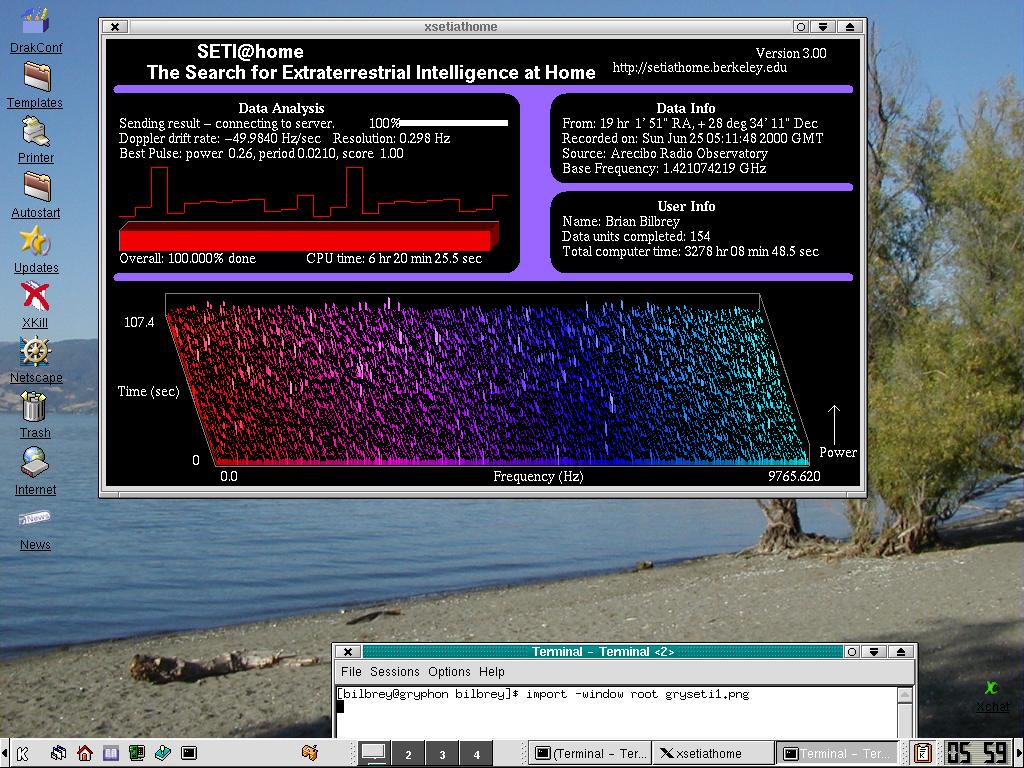Click the Printer desktop icon

point(35,133)
